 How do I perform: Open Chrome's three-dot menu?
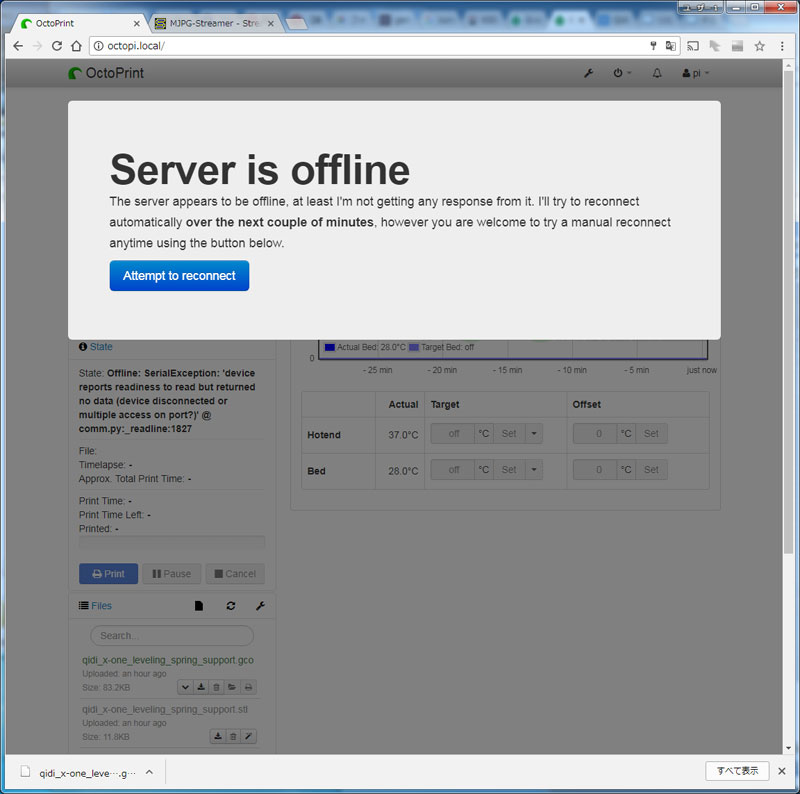click(782, 46)
